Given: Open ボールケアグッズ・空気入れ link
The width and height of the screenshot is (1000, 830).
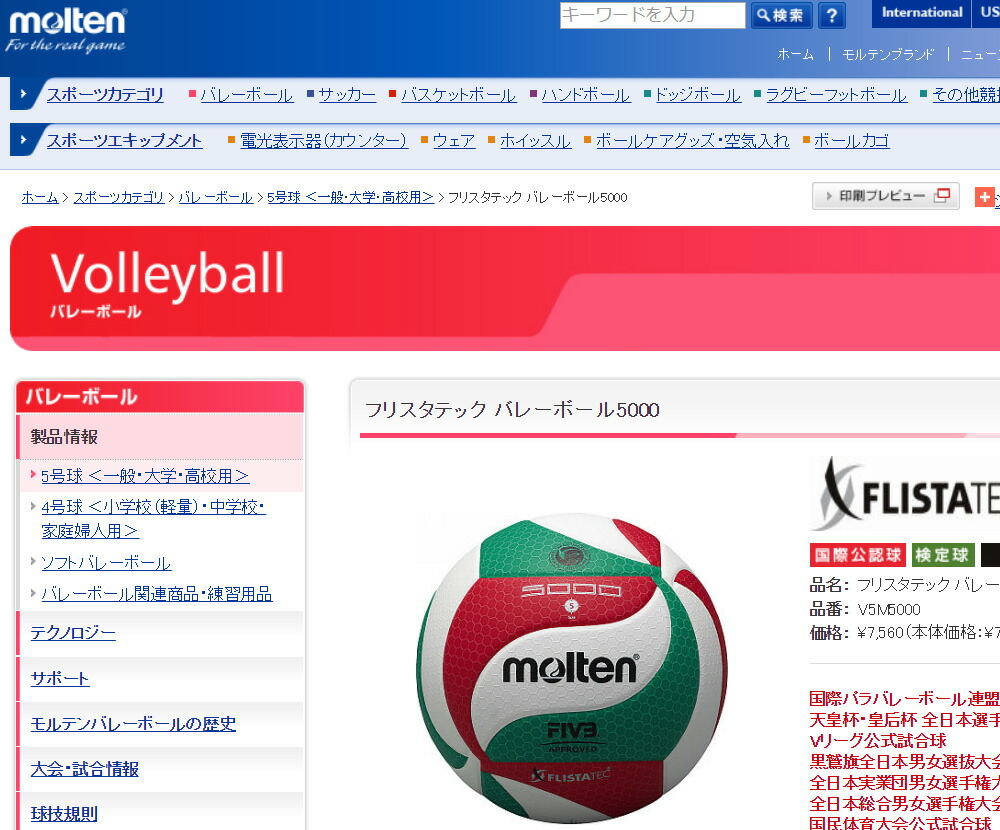Looking at the screenshot, I should pos(693,141).
